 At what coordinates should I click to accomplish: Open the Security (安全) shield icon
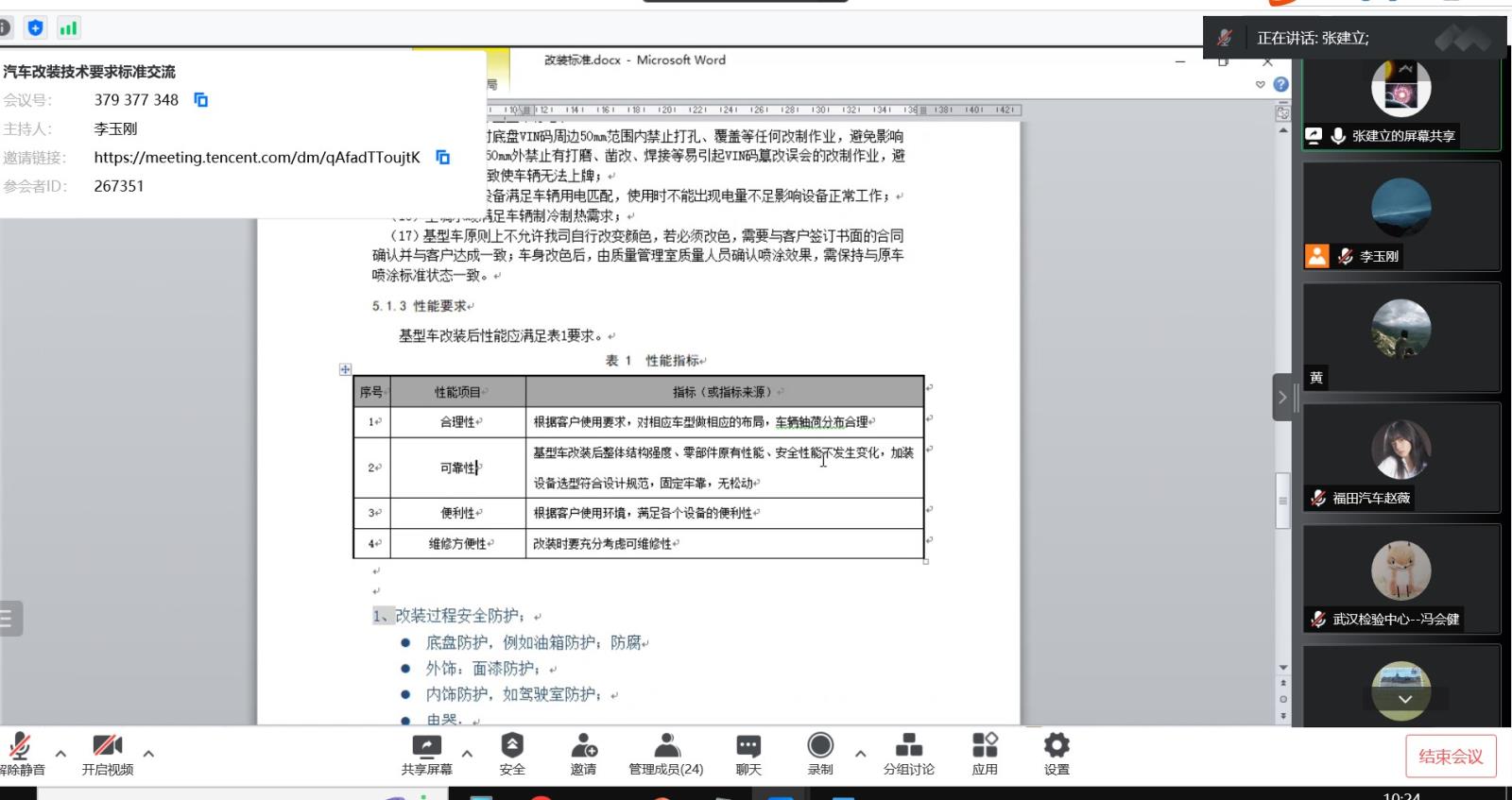(511, 746)
